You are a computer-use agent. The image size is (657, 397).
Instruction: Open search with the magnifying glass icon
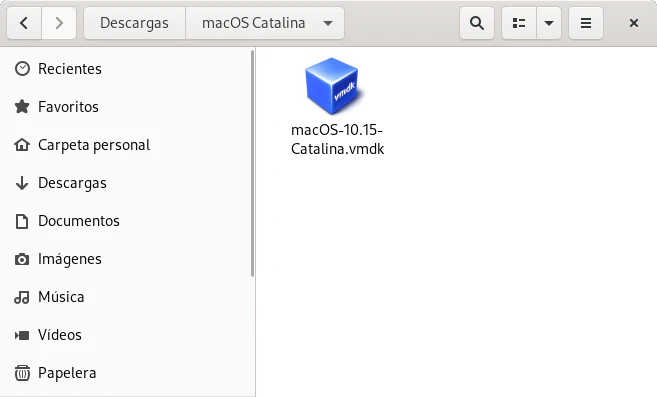[x=477, y=23]
